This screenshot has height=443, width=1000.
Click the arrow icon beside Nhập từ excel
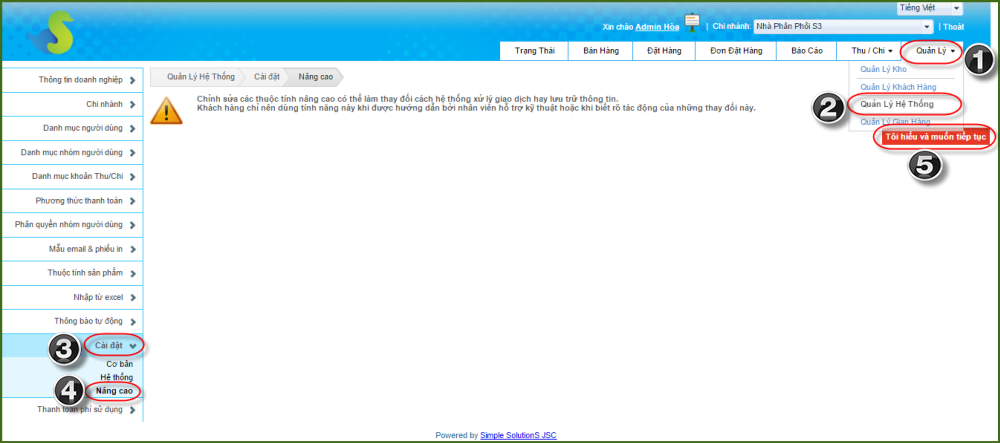click(x=132, y=296)
